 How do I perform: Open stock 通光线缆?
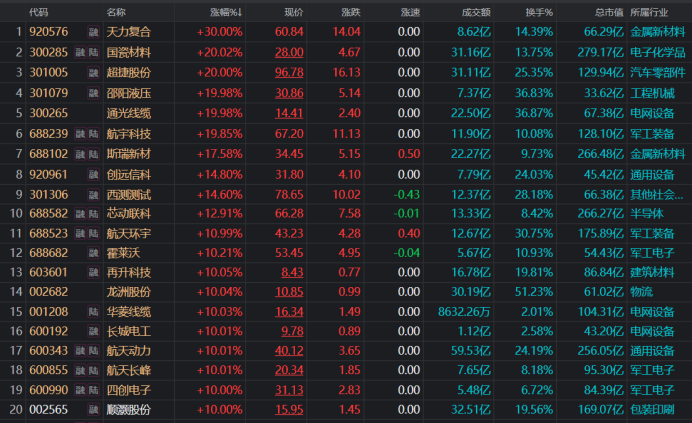click(x=128, y=113)
